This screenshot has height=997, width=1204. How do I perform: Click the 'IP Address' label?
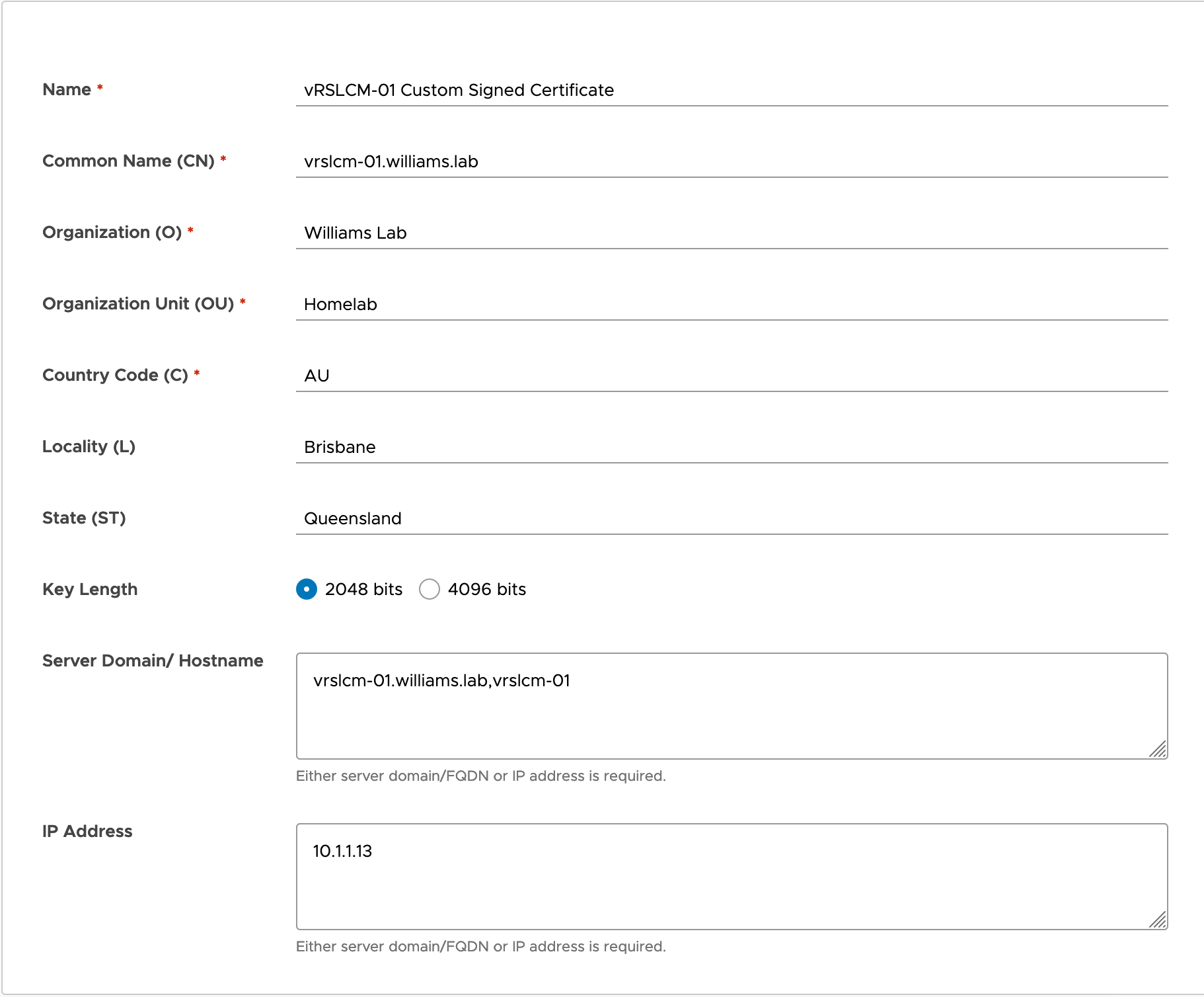click(87, 831)
